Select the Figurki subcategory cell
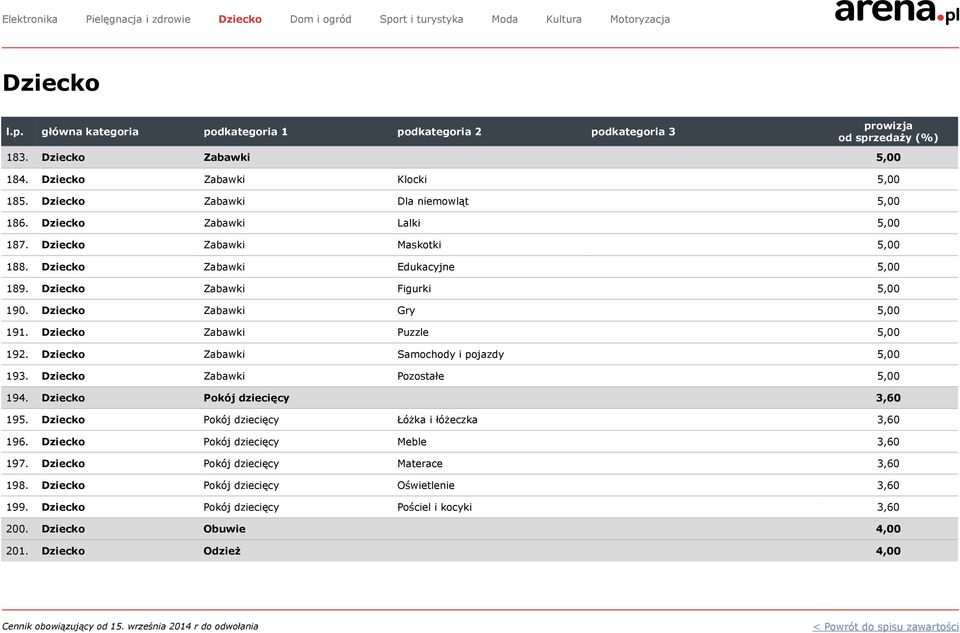Image resolution: width=960 pixels, height=633 pixels. pos(414,288)
